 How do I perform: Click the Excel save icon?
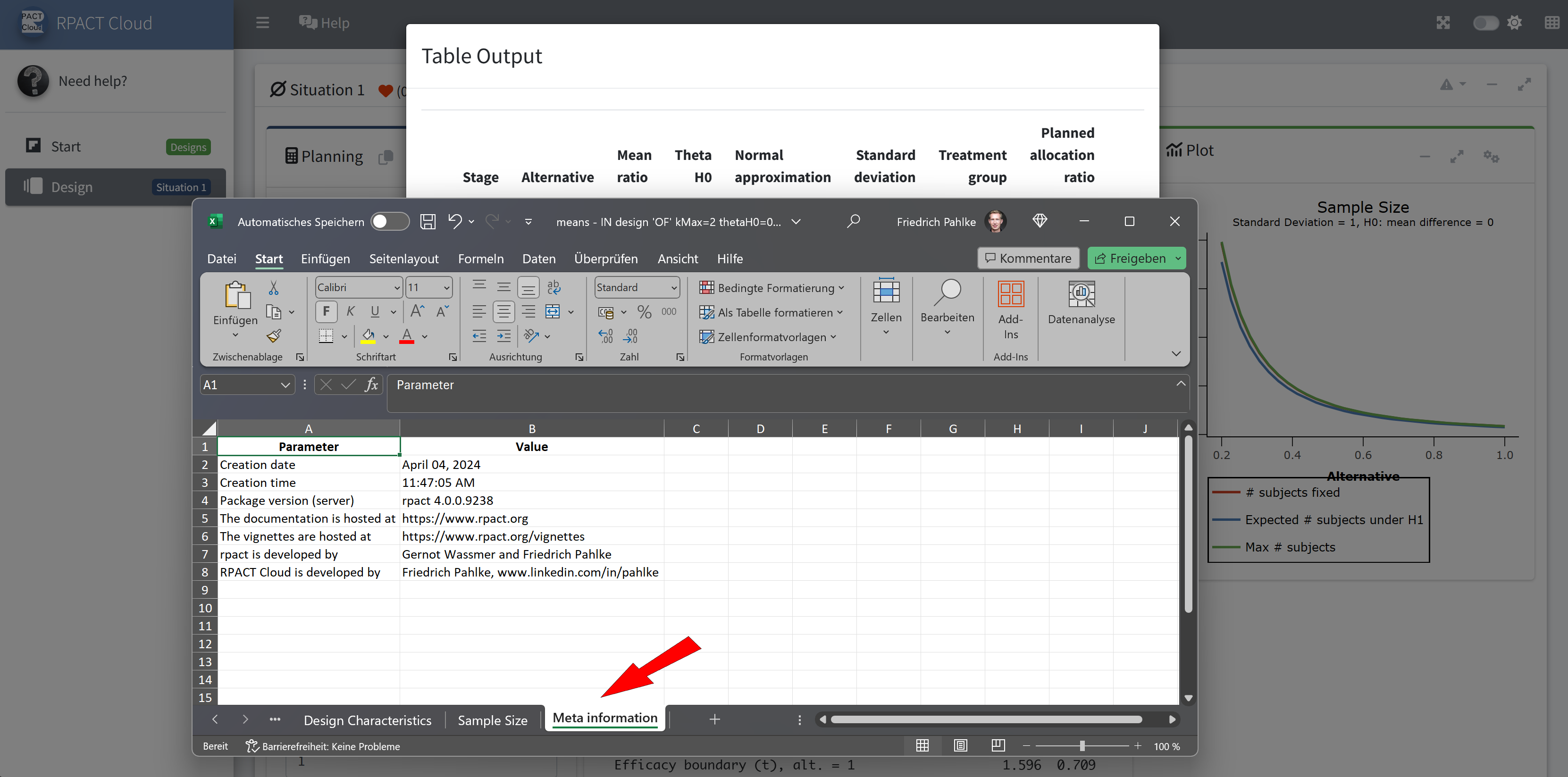[428, 221]
